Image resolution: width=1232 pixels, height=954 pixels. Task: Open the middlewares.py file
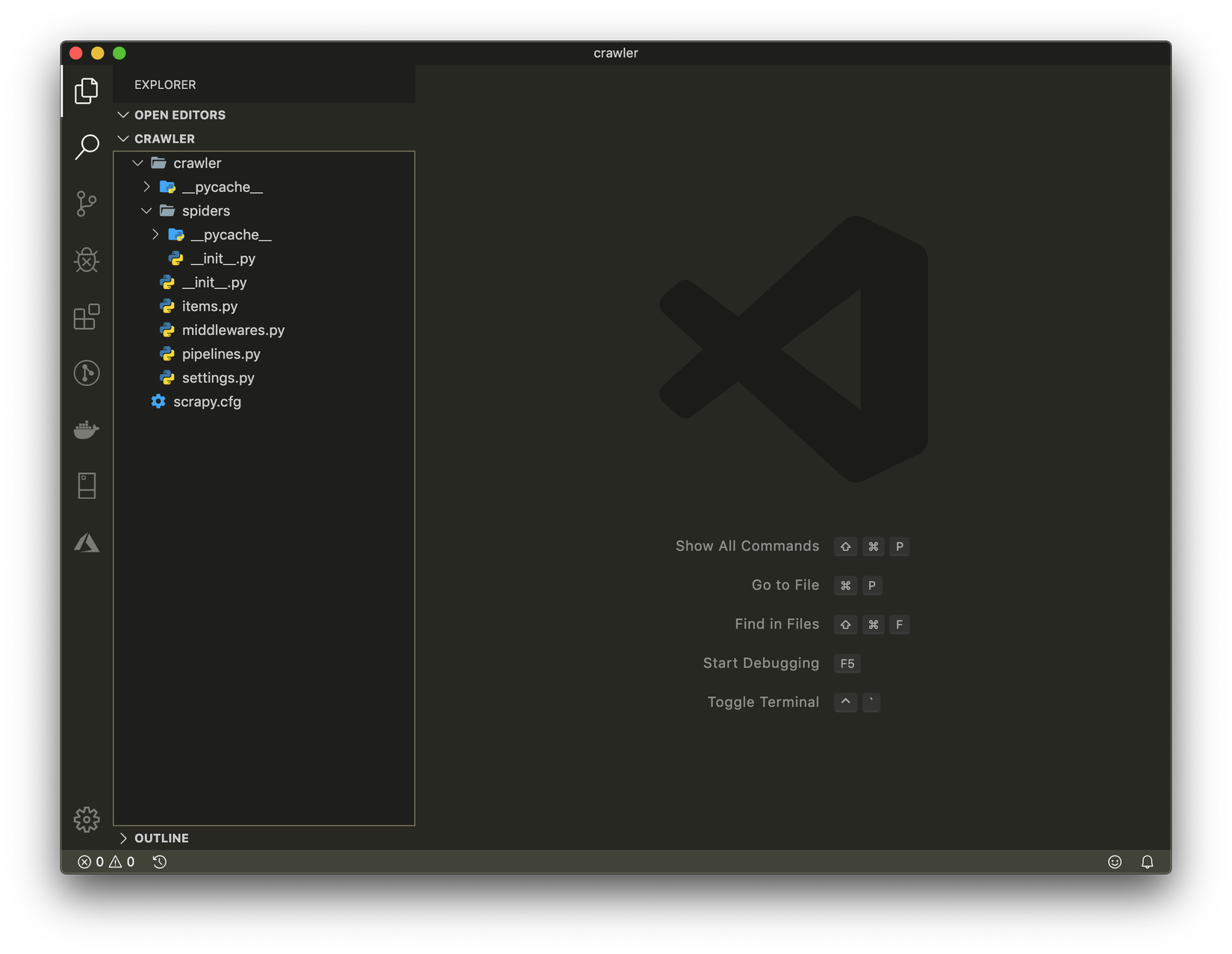click(x=233, y=330)
